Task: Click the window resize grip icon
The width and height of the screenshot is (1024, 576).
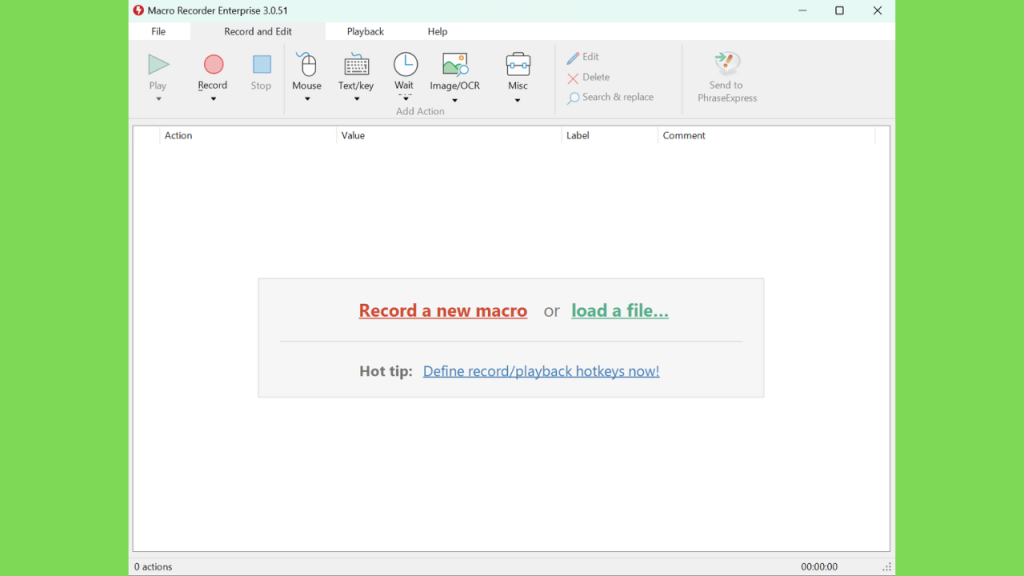Action: (886, 568)
